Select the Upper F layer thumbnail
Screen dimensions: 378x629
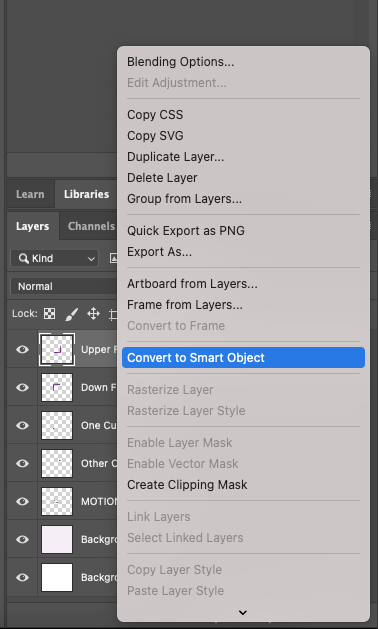point(57,349)
